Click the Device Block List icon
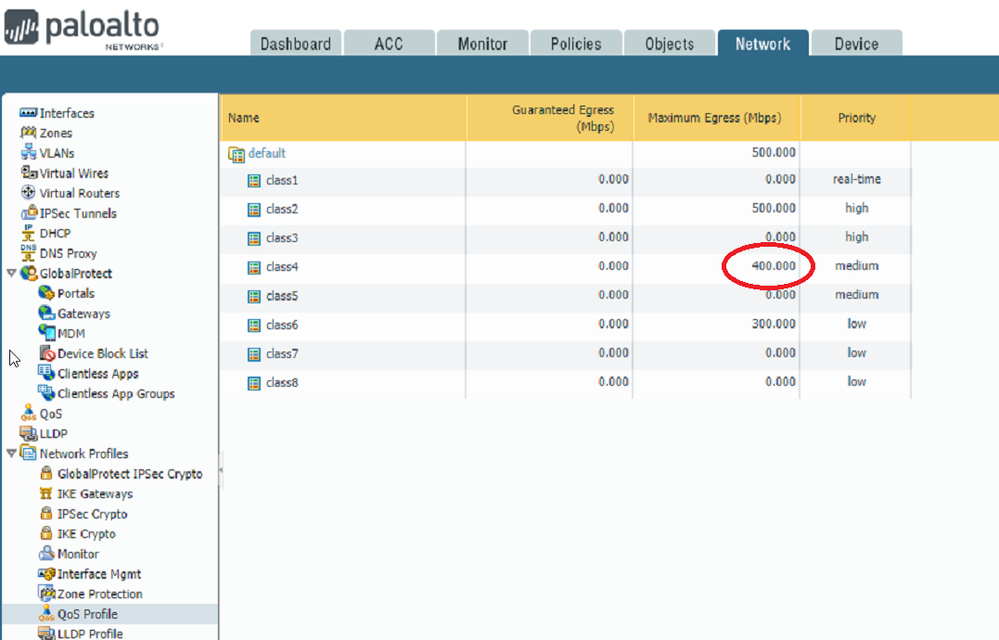 click(x=46, y=353)
